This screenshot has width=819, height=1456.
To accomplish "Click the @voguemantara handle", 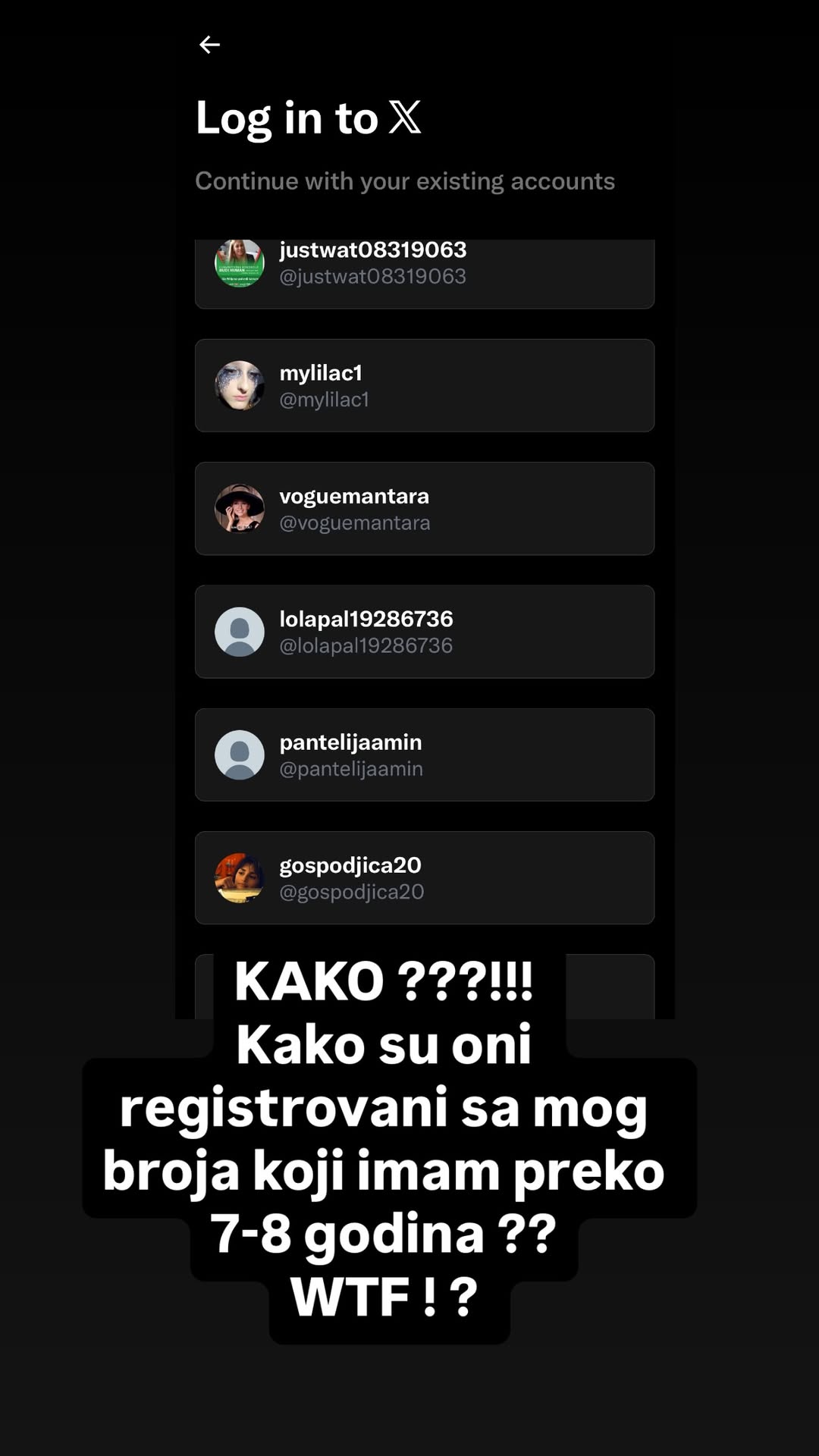I will [355, 522].
